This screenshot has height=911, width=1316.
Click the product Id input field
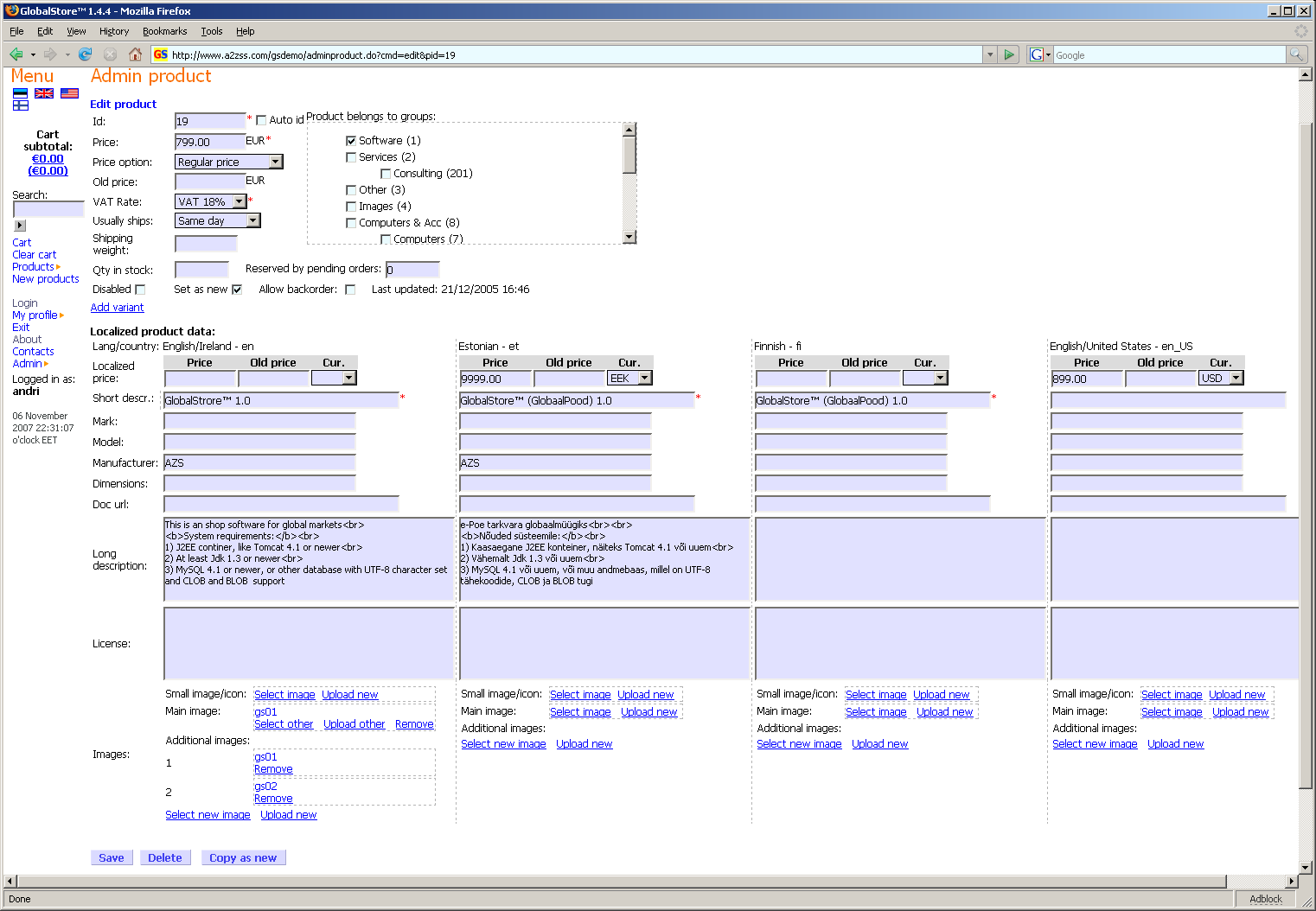210,121
